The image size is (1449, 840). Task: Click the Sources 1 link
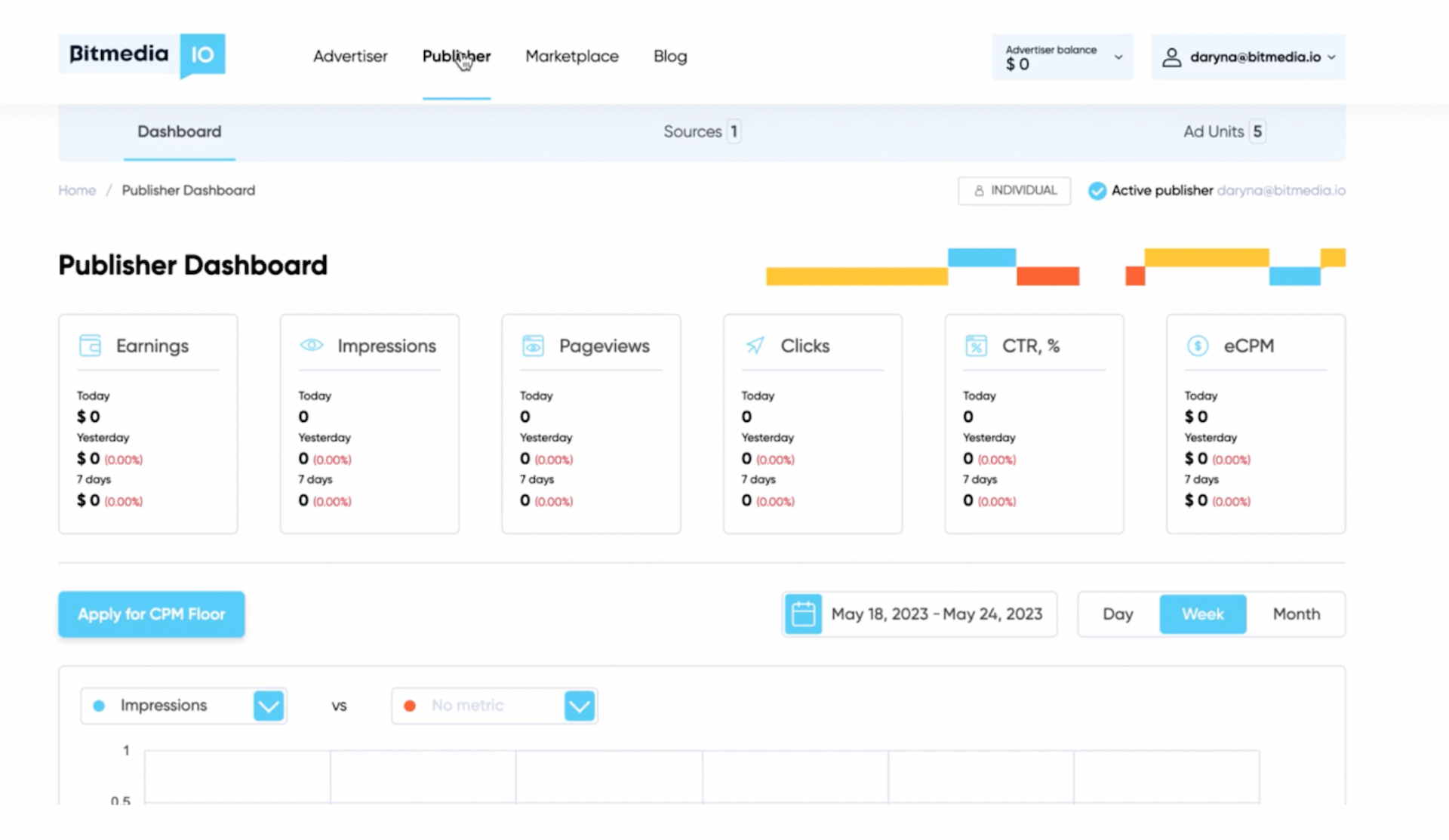pos(700,130)
